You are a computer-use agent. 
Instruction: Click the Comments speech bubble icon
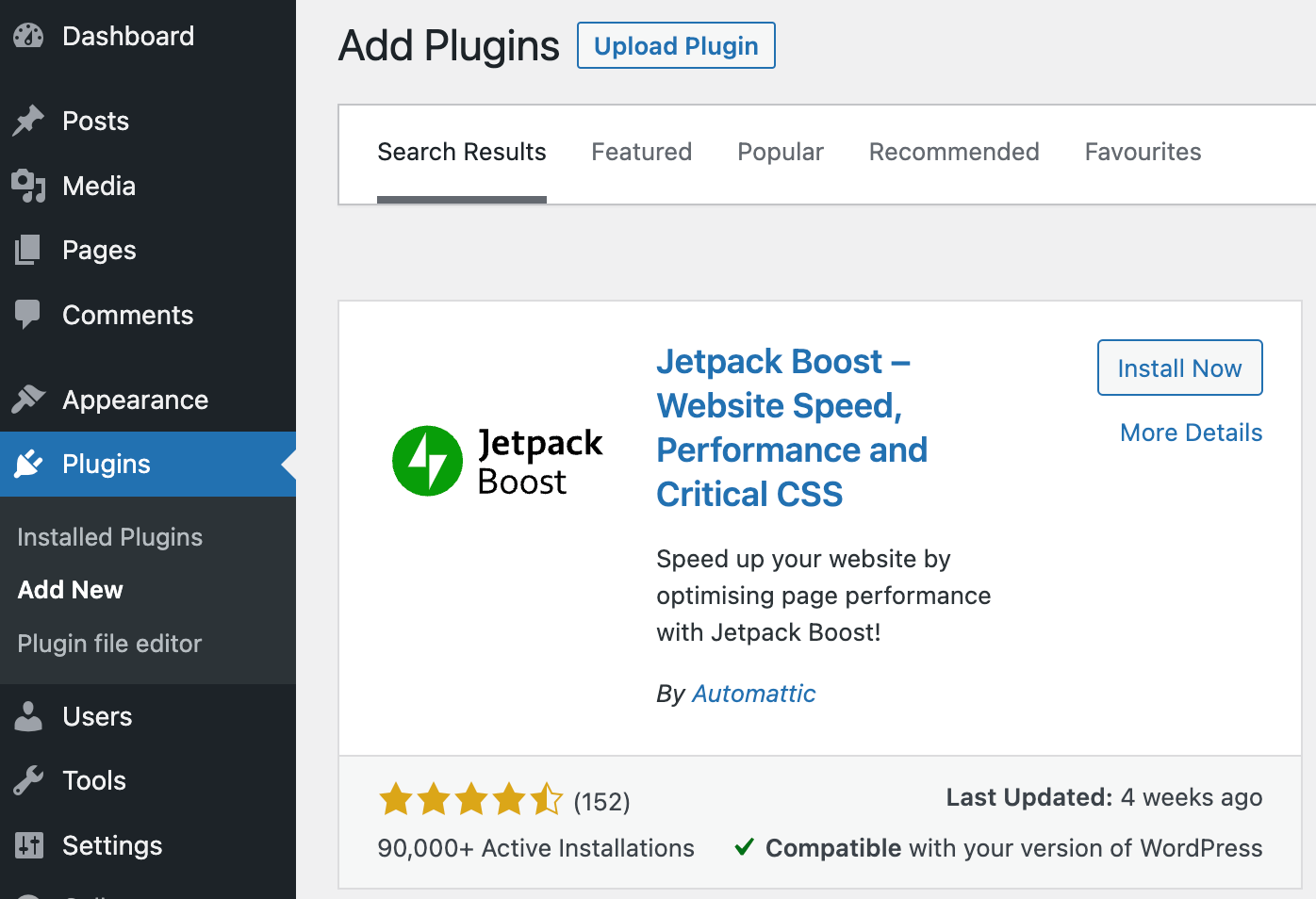(x=28, y=314)
